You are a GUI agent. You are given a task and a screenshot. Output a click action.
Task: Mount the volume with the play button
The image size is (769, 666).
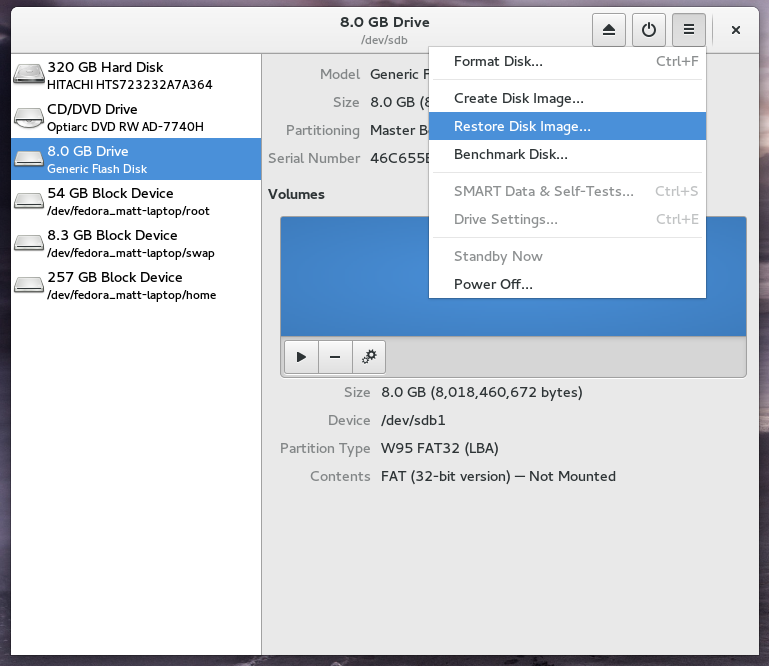point(301,356)
